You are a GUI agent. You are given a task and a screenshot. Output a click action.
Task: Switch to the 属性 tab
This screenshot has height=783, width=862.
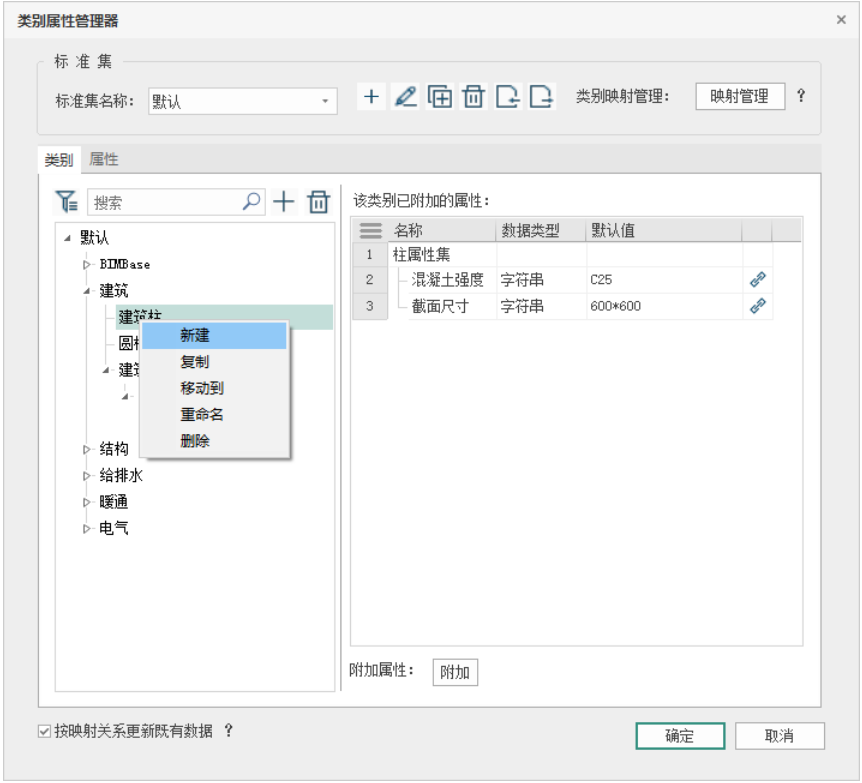tap(103, 159)
